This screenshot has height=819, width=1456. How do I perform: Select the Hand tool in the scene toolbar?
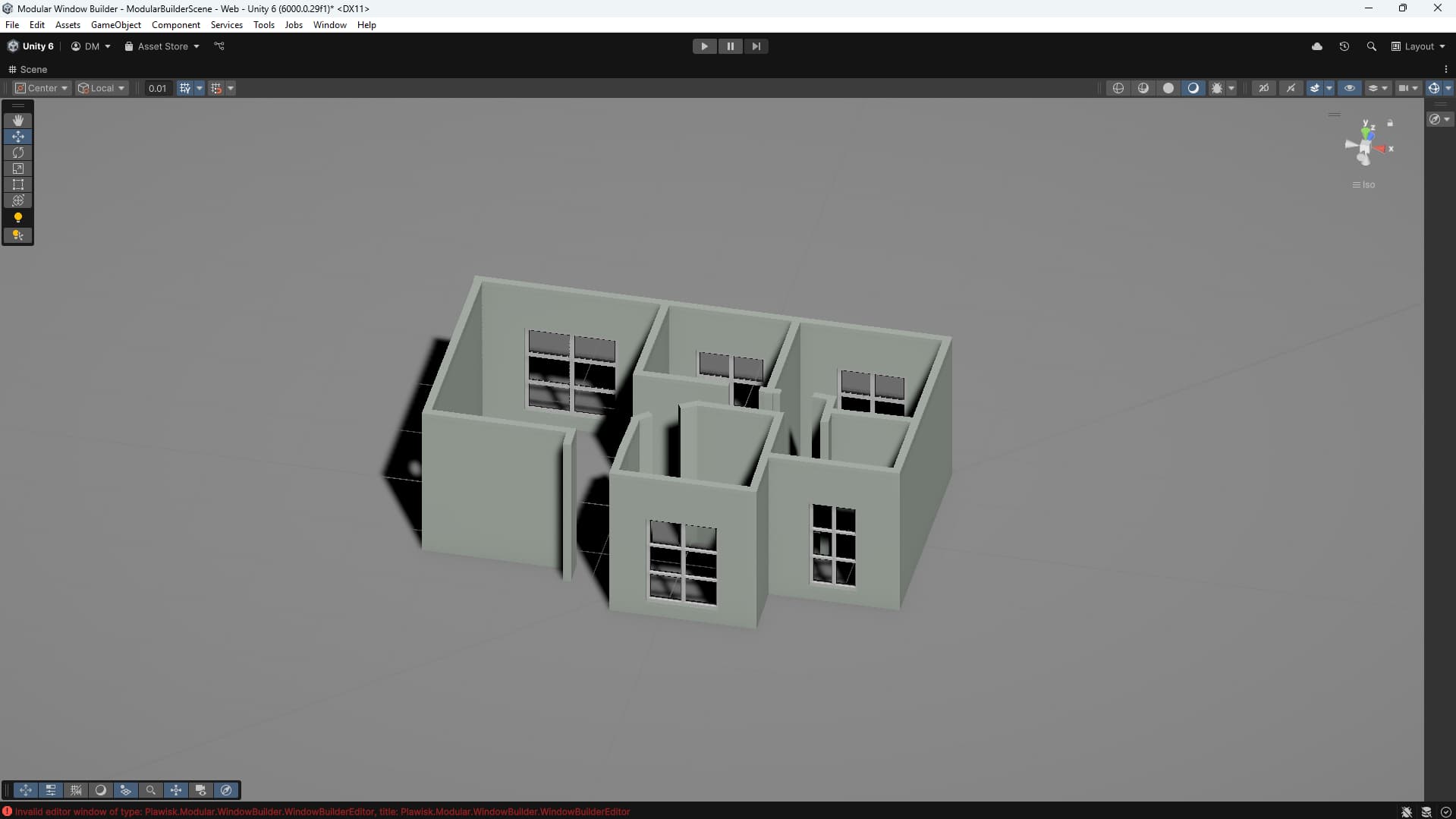coord(17,120)
